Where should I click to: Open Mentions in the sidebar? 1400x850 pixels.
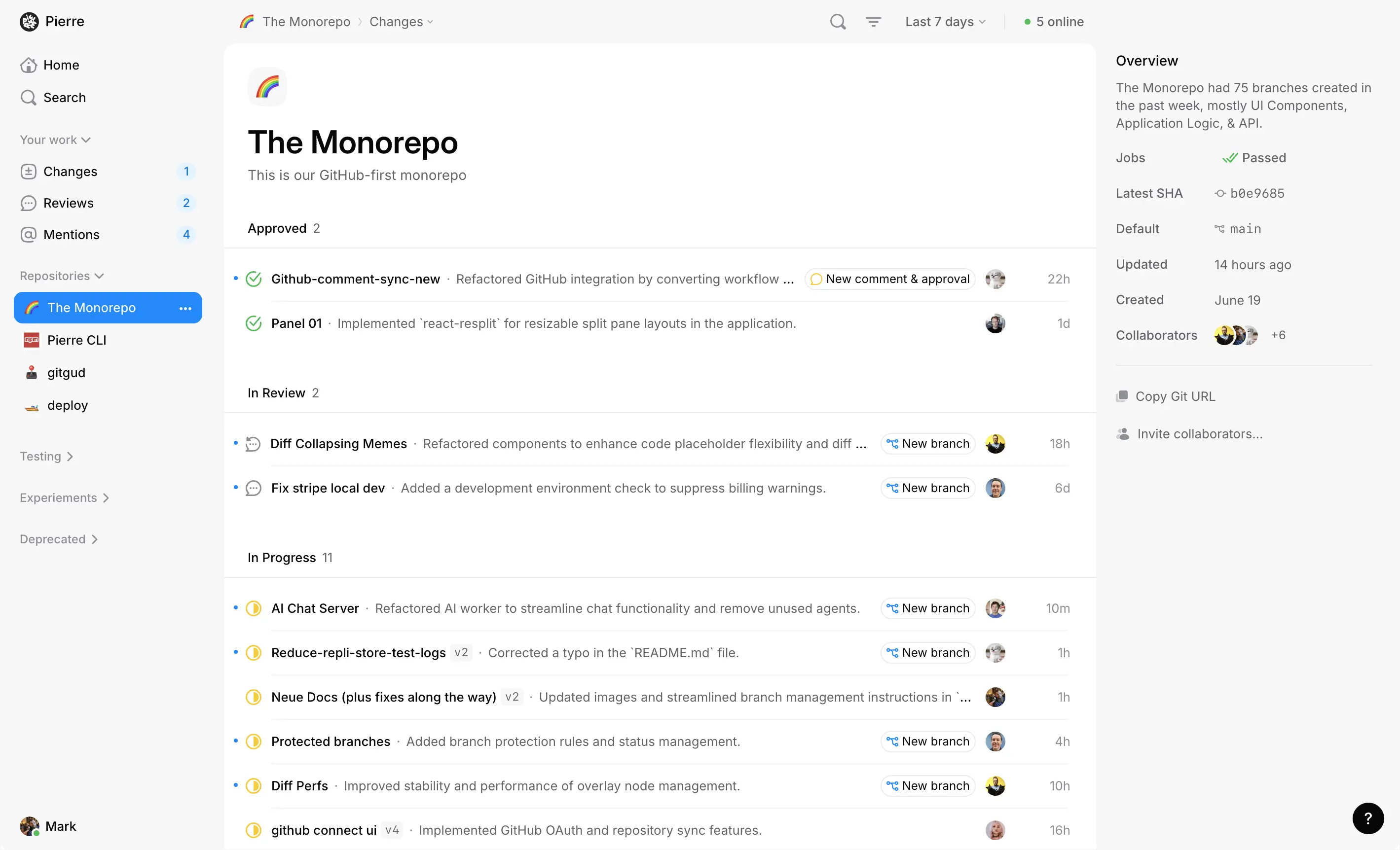tap(72, 234)
